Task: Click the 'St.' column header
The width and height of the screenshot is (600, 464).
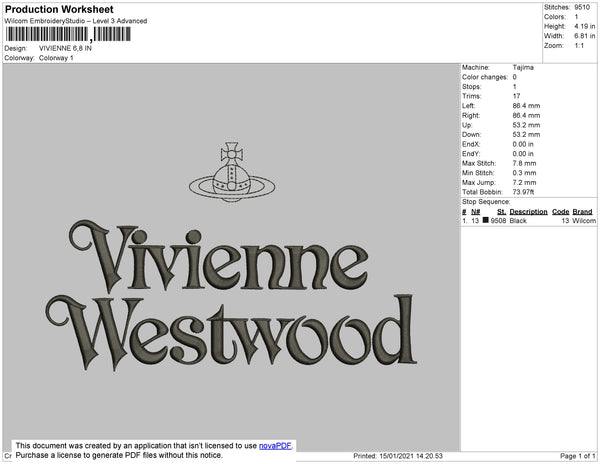Action: (501, 212)
